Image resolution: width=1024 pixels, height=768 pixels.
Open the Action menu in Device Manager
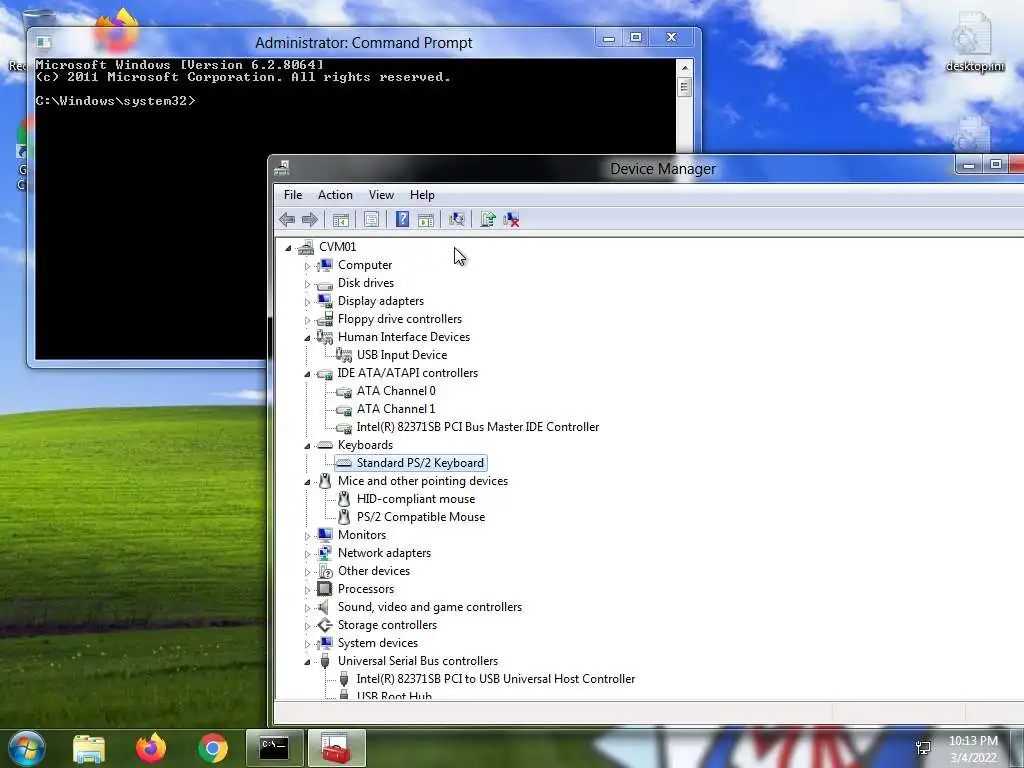pyautogui.click(x=335, y=195)
